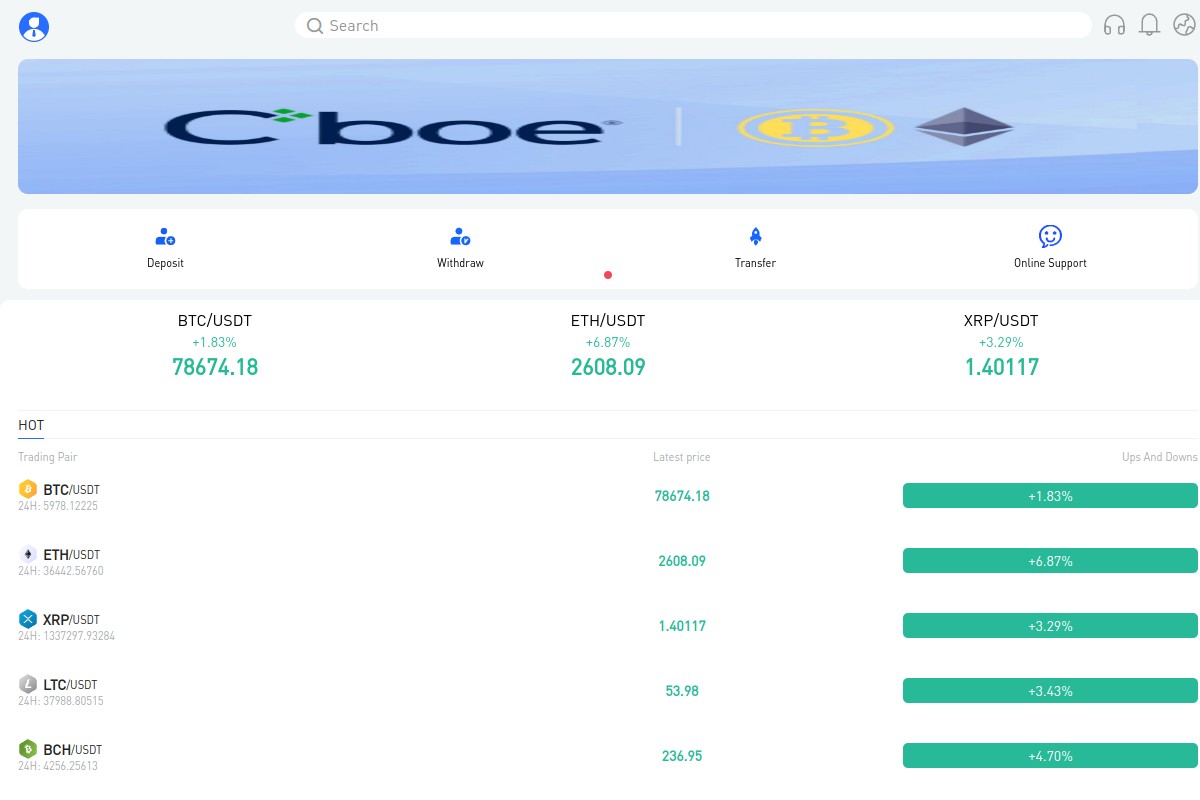Select the LTC/USDT pair name in list
The width and height of the screenshot is (1200, 800).
pyautogui.click(x=72, y=685)
